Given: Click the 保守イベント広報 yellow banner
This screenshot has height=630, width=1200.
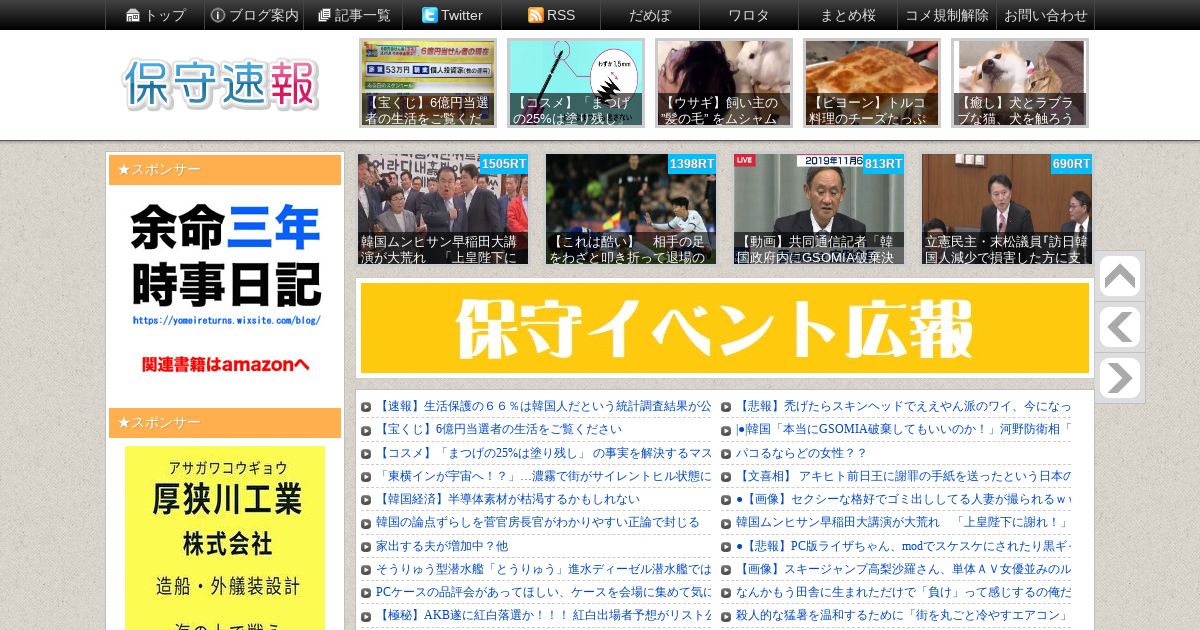Looking at the screenshot, I should tap(725, 328).
